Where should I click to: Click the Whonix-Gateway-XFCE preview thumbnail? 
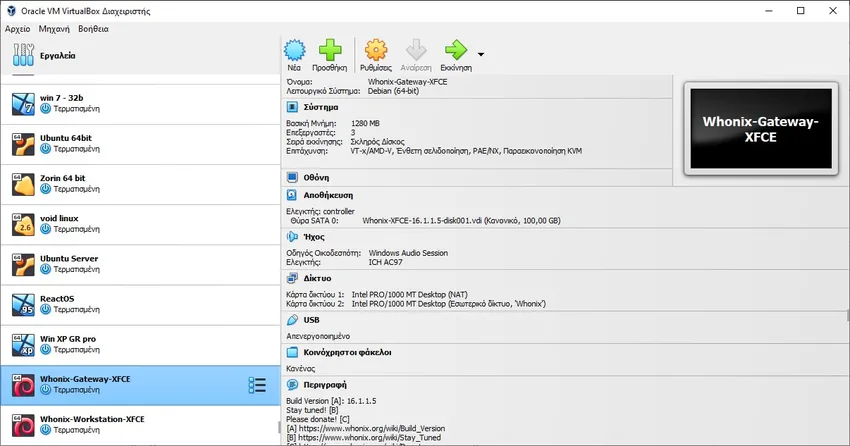[761, 129]
